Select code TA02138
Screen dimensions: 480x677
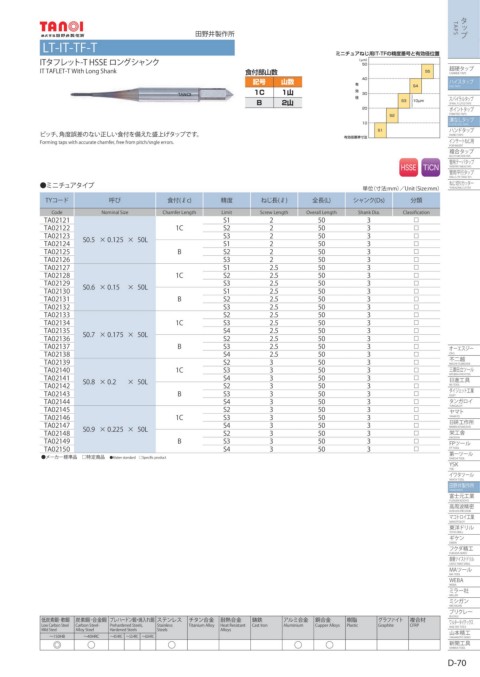[x=57, y=354]
